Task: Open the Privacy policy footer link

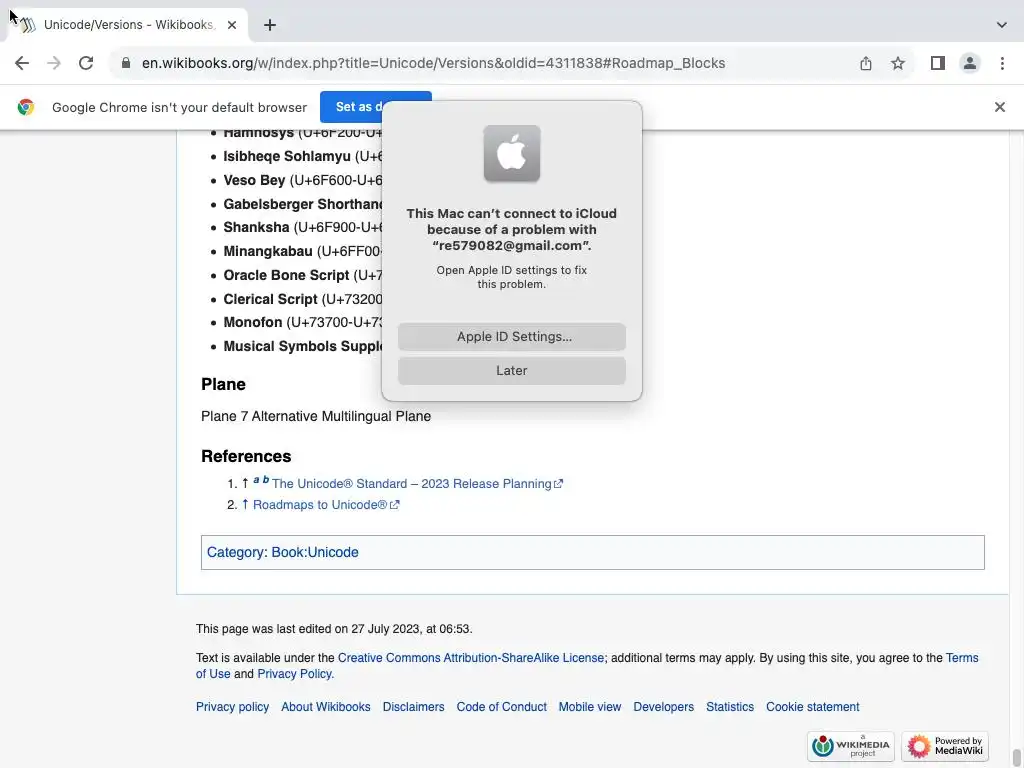Action: tap(232, 707)
